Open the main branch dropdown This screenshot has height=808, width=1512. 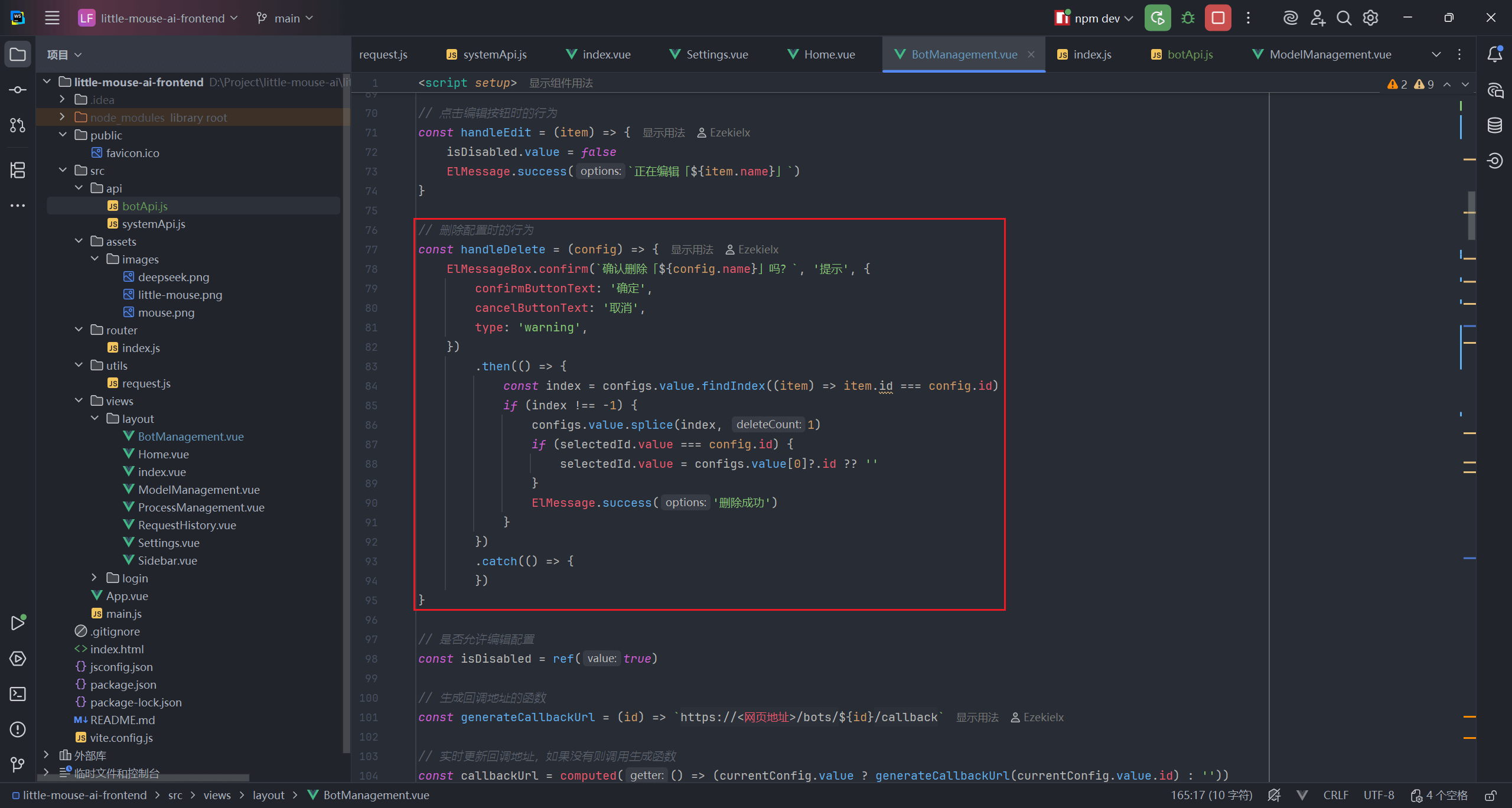[x=286, y=18]
